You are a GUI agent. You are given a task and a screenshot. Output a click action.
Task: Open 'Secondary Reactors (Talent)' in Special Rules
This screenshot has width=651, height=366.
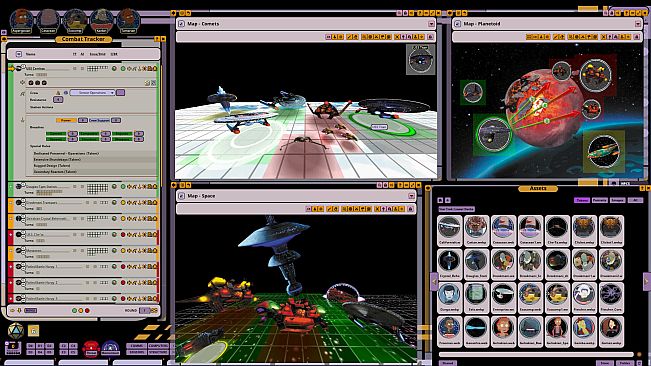coord(55,171)
